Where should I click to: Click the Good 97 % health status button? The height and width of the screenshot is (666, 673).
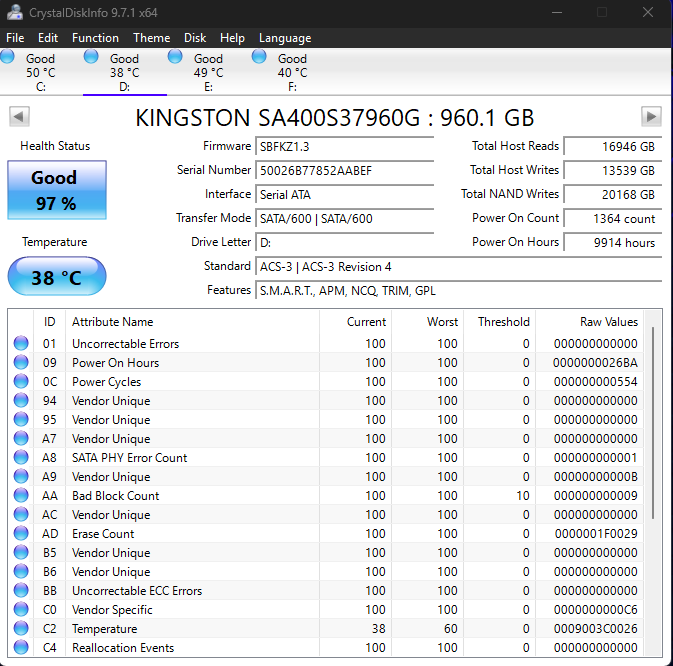[x=57, y=190]
